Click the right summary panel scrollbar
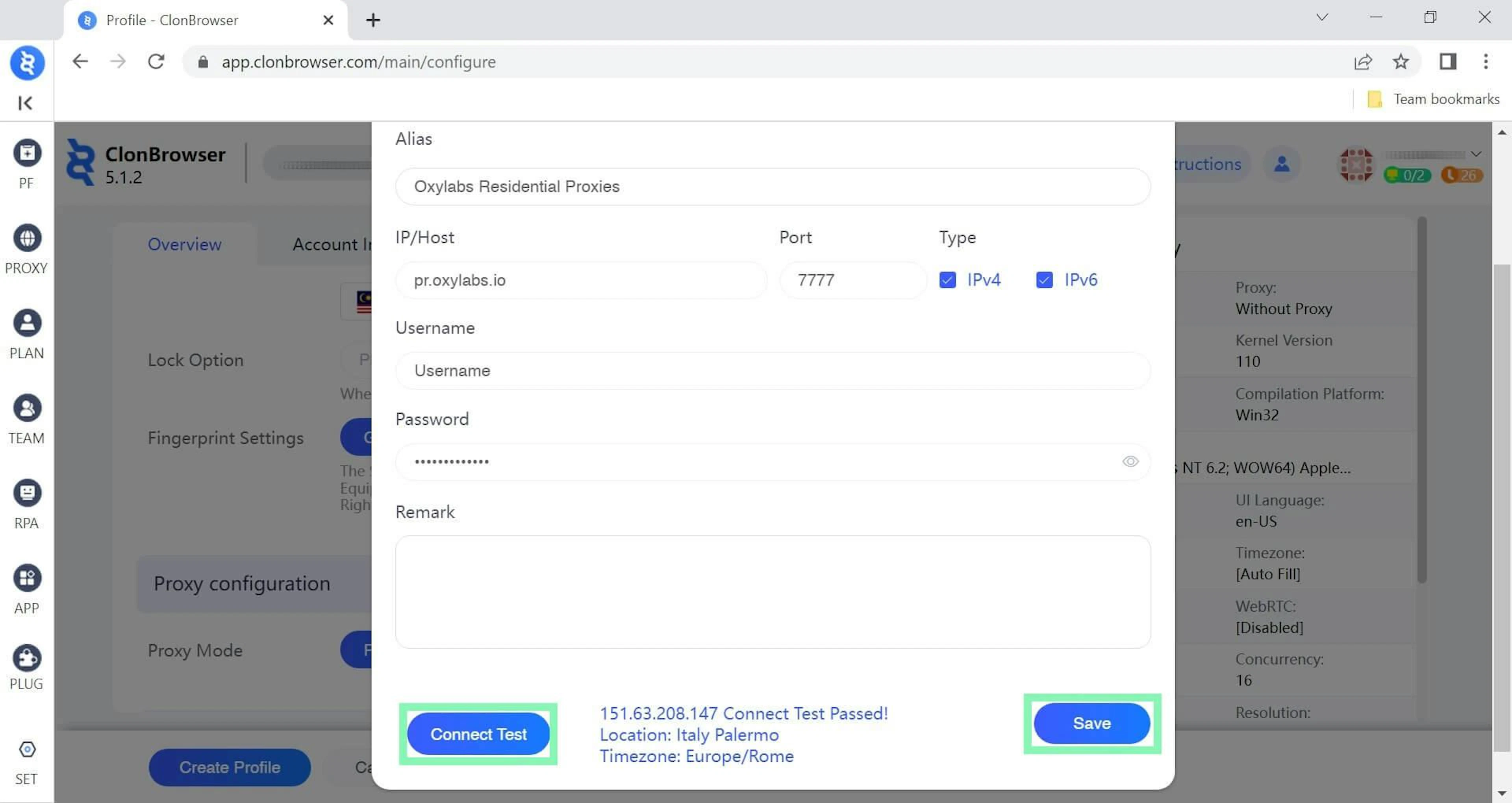This screenshot has width=1512, height=803. point(1421,399)
